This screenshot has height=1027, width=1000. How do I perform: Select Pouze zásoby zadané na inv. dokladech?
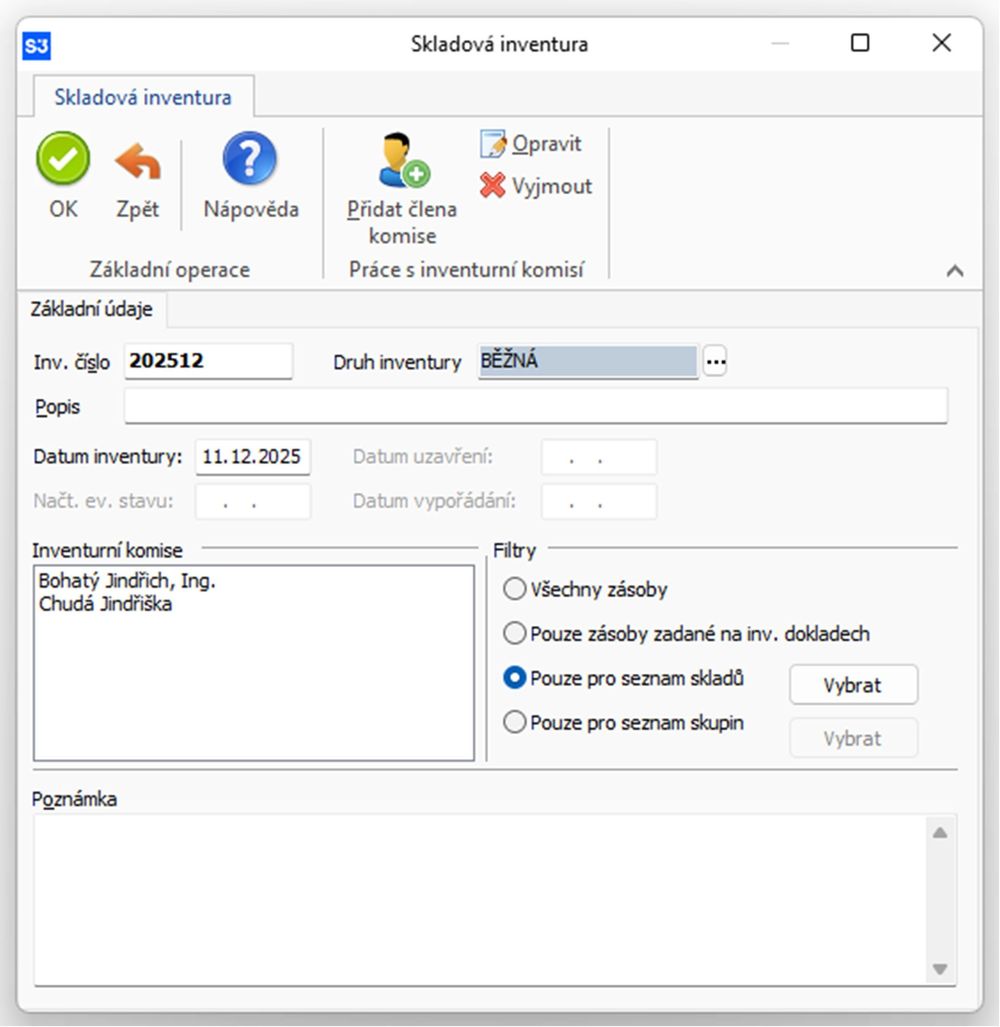click(x=515, y=633)
